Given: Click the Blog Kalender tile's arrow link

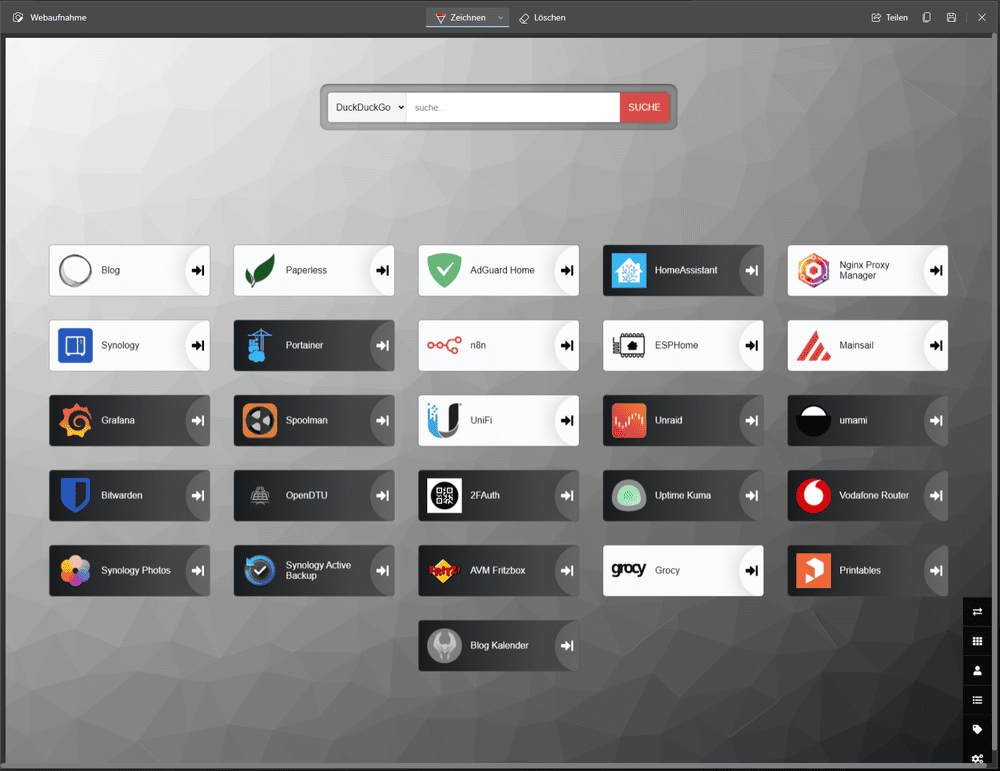Looking at the screenshot, I should pyautogui.click(x=567, y=645).
